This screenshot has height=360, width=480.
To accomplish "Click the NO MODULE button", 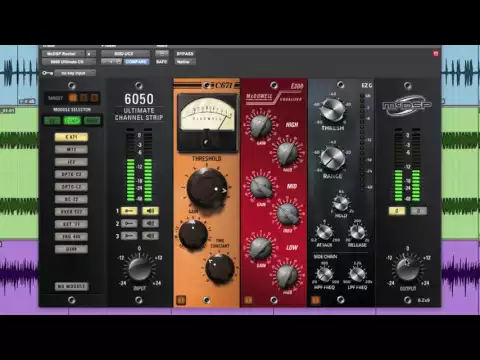I will tap(71, 286).
